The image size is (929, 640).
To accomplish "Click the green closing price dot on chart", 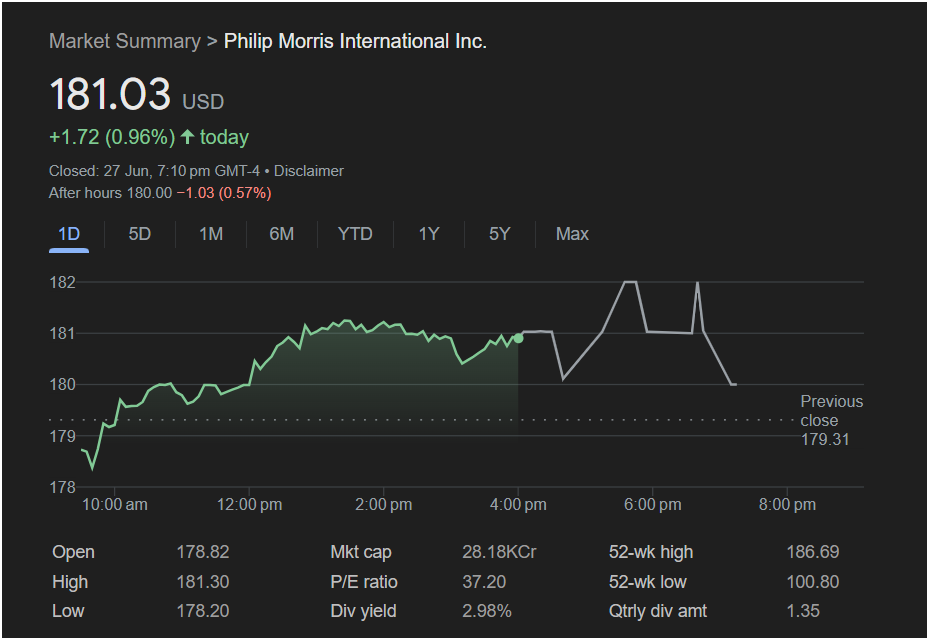I will (518, 338).
